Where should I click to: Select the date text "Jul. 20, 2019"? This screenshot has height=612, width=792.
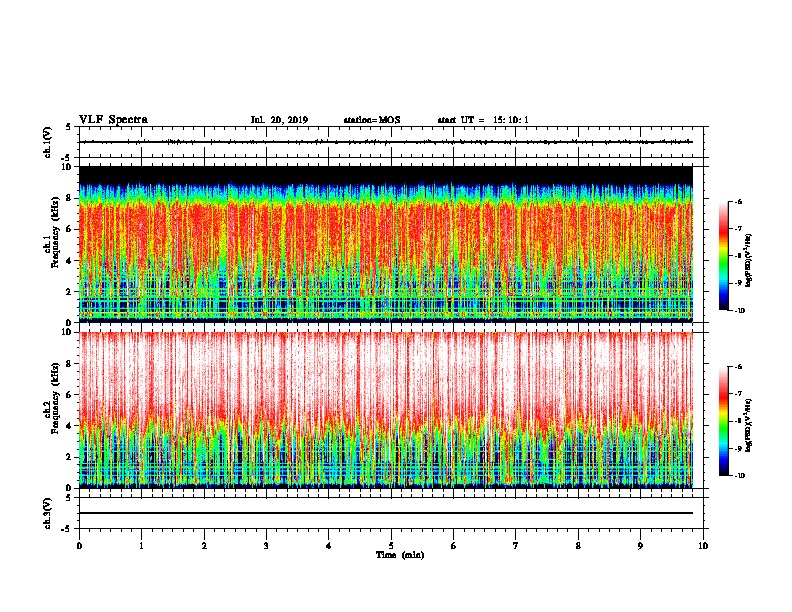click(x=279, y=120)
